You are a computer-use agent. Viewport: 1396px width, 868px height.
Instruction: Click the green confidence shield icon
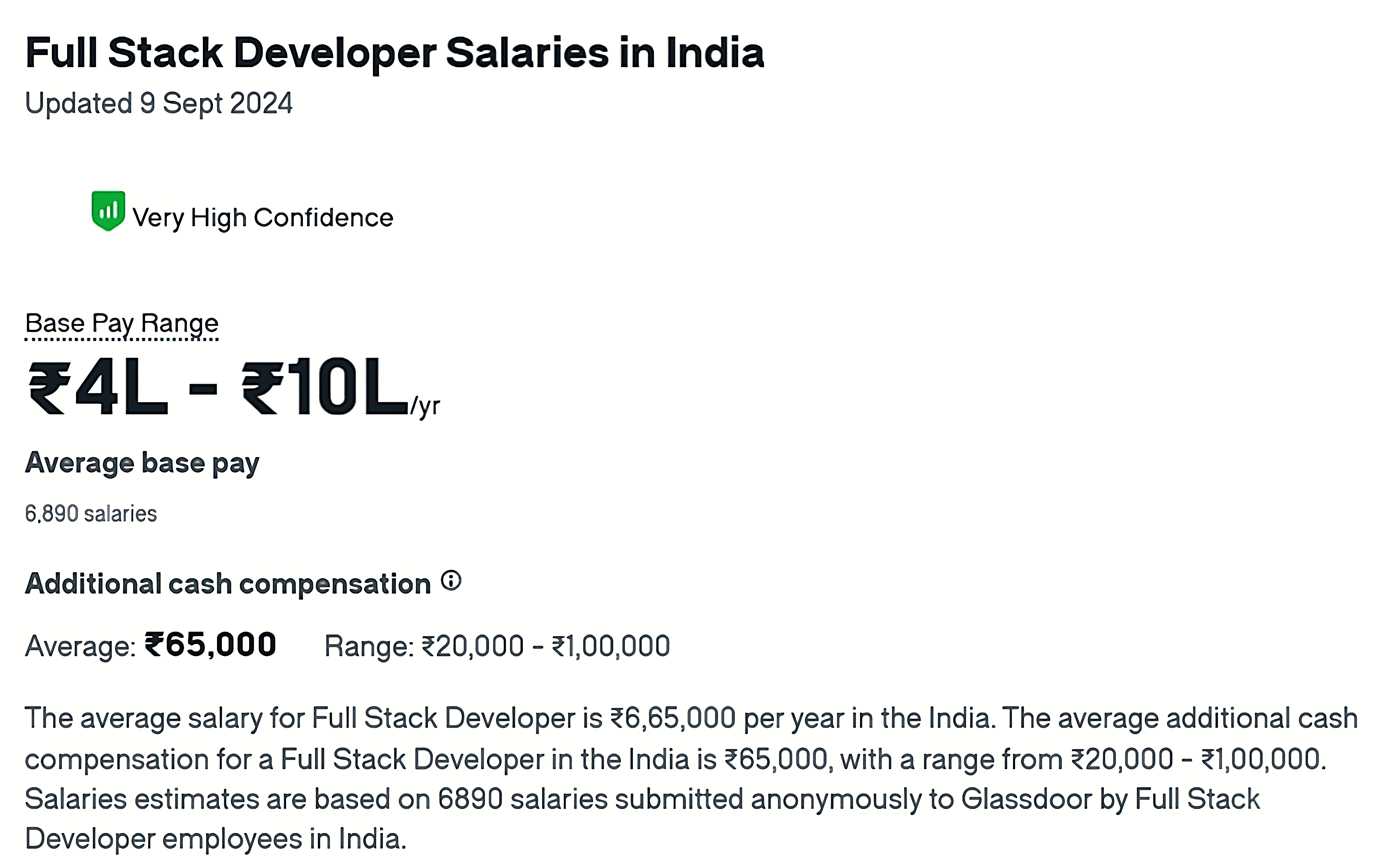pyautogui.click(x=108, y=211)
